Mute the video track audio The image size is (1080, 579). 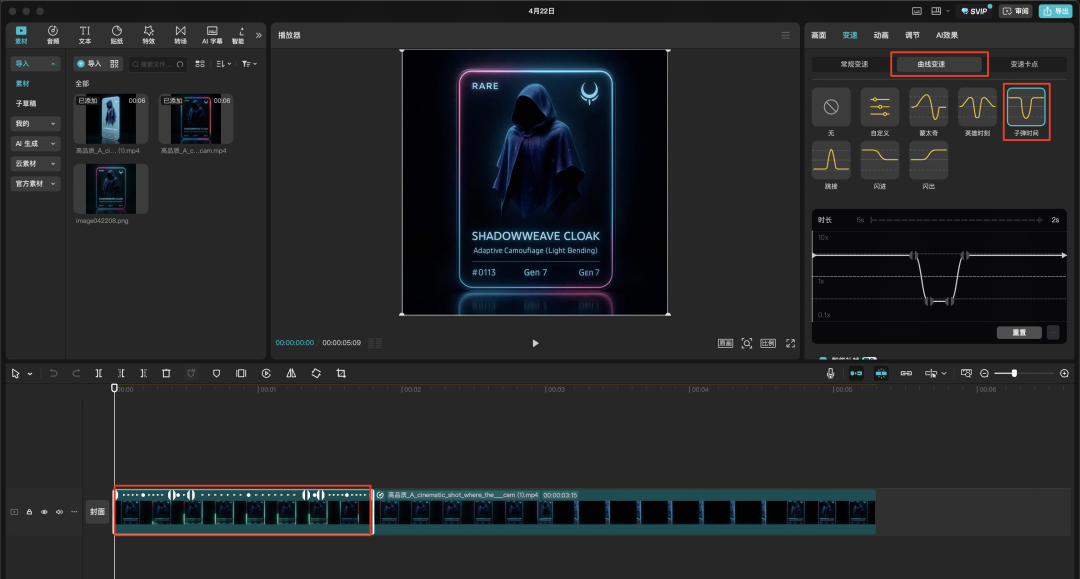59,512
